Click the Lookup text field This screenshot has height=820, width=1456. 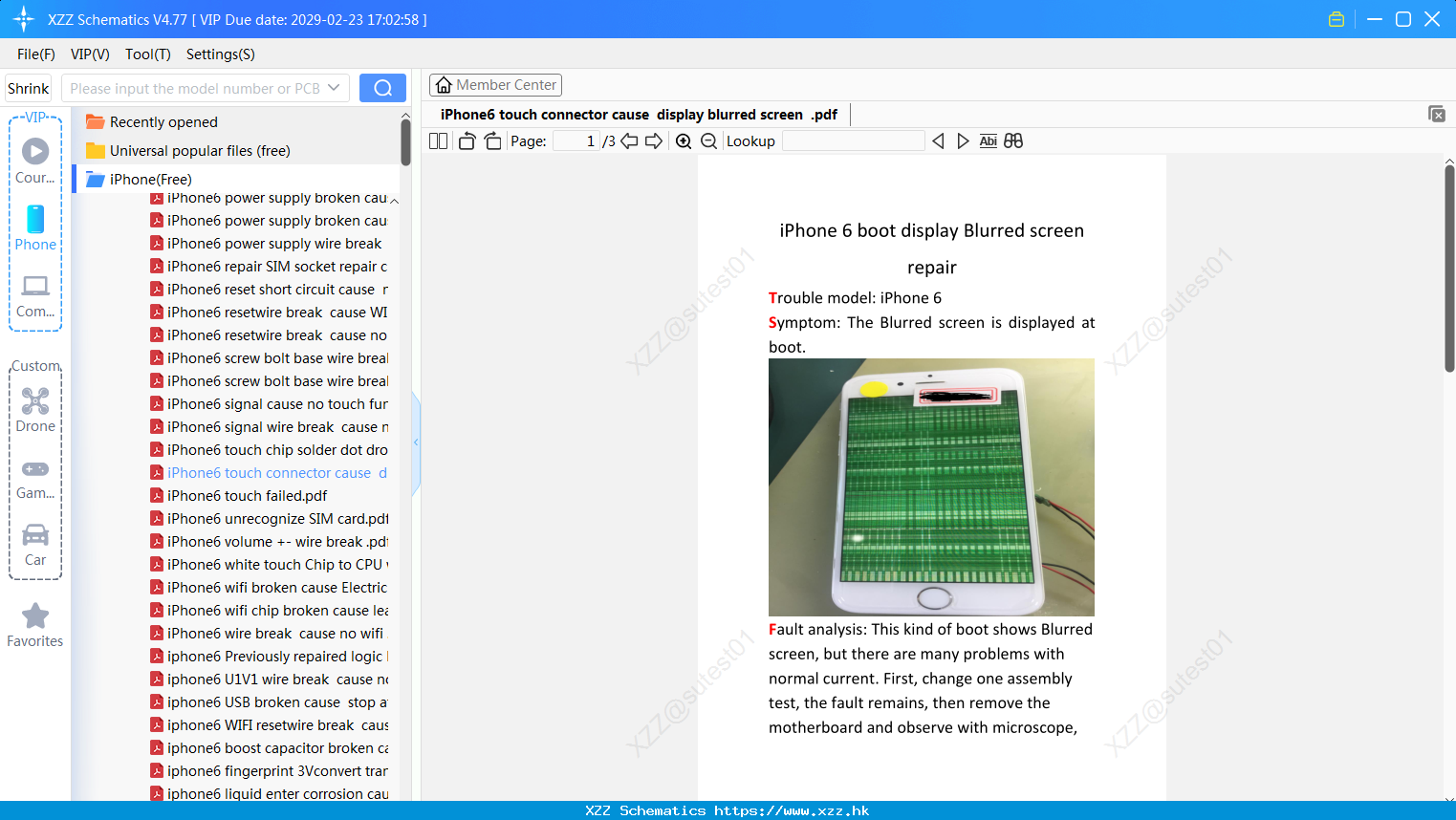point(853,140)
